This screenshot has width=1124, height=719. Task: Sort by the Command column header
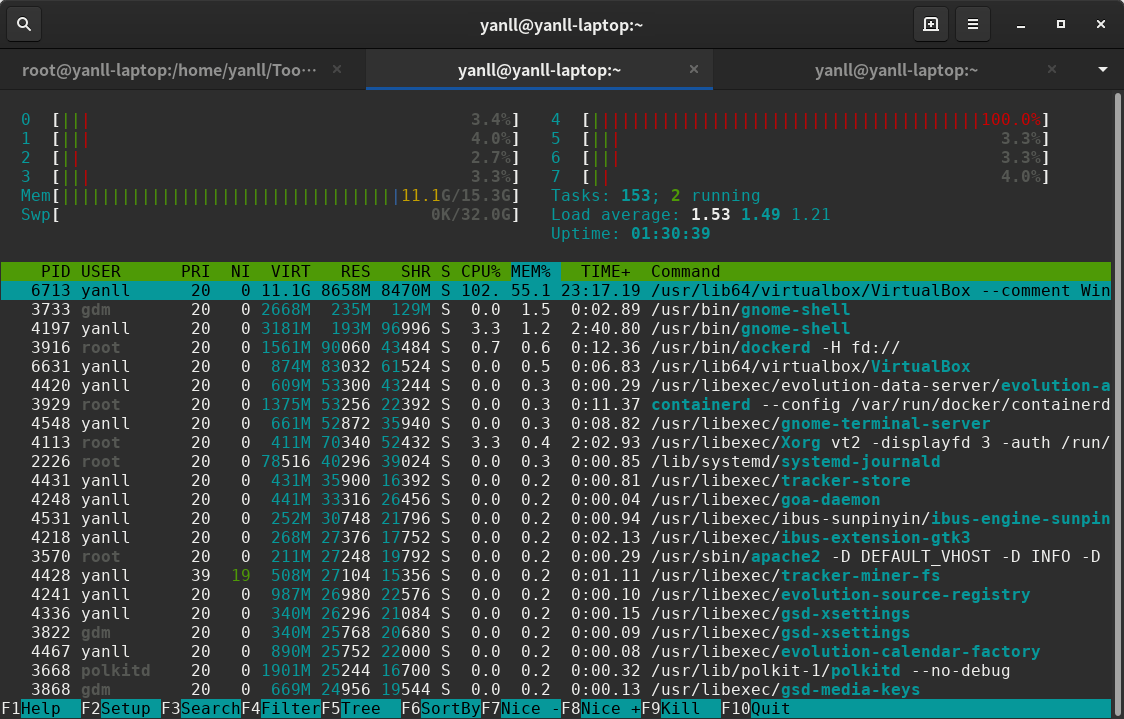[x=685, y=272]
